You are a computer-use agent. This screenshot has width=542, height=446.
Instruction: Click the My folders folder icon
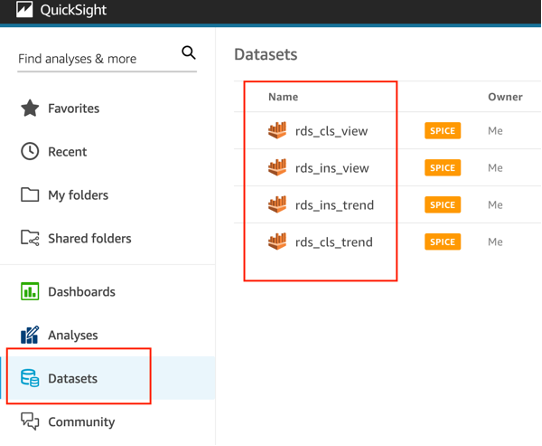[30, 195]
